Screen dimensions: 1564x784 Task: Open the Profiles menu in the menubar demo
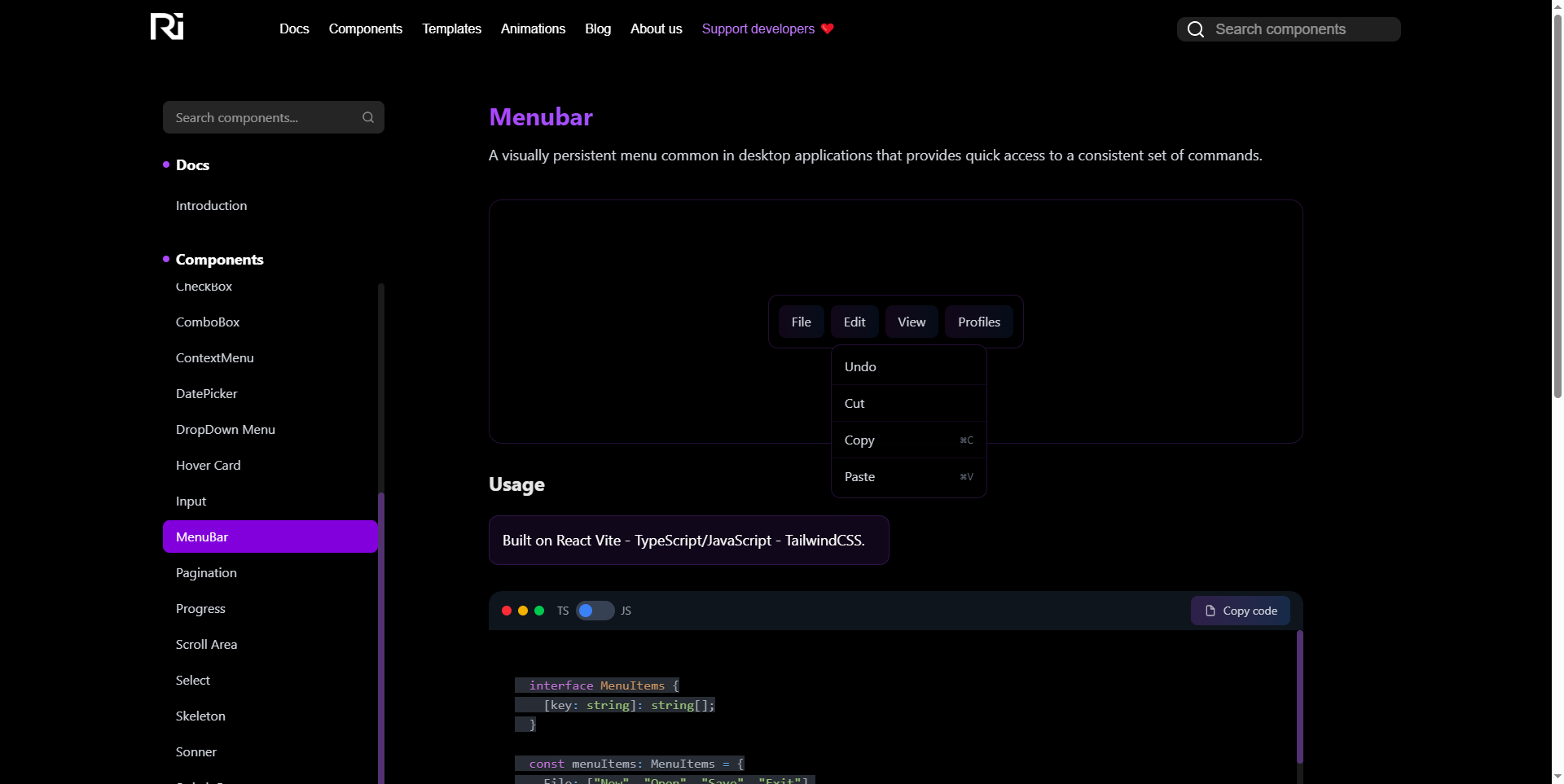[x=979, y=322]
